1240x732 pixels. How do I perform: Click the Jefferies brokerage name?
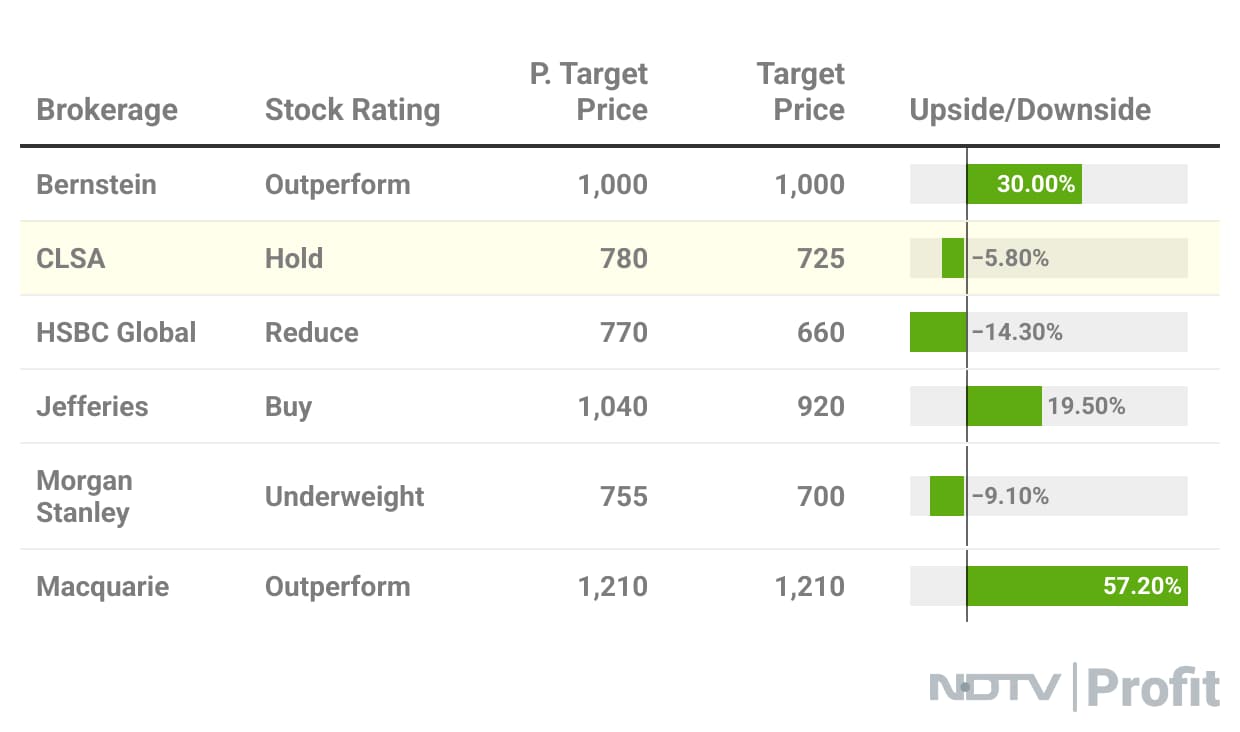tap(92, 406)
